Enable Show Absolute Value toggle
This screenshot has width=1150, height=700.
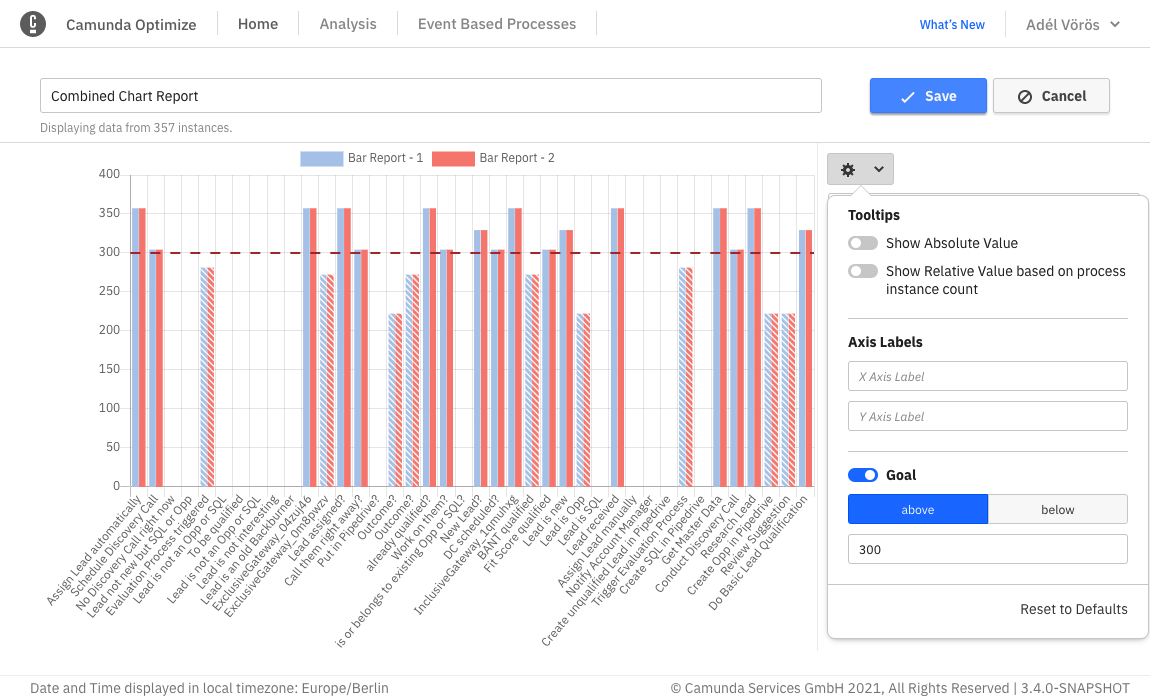[x=862, y=243]
